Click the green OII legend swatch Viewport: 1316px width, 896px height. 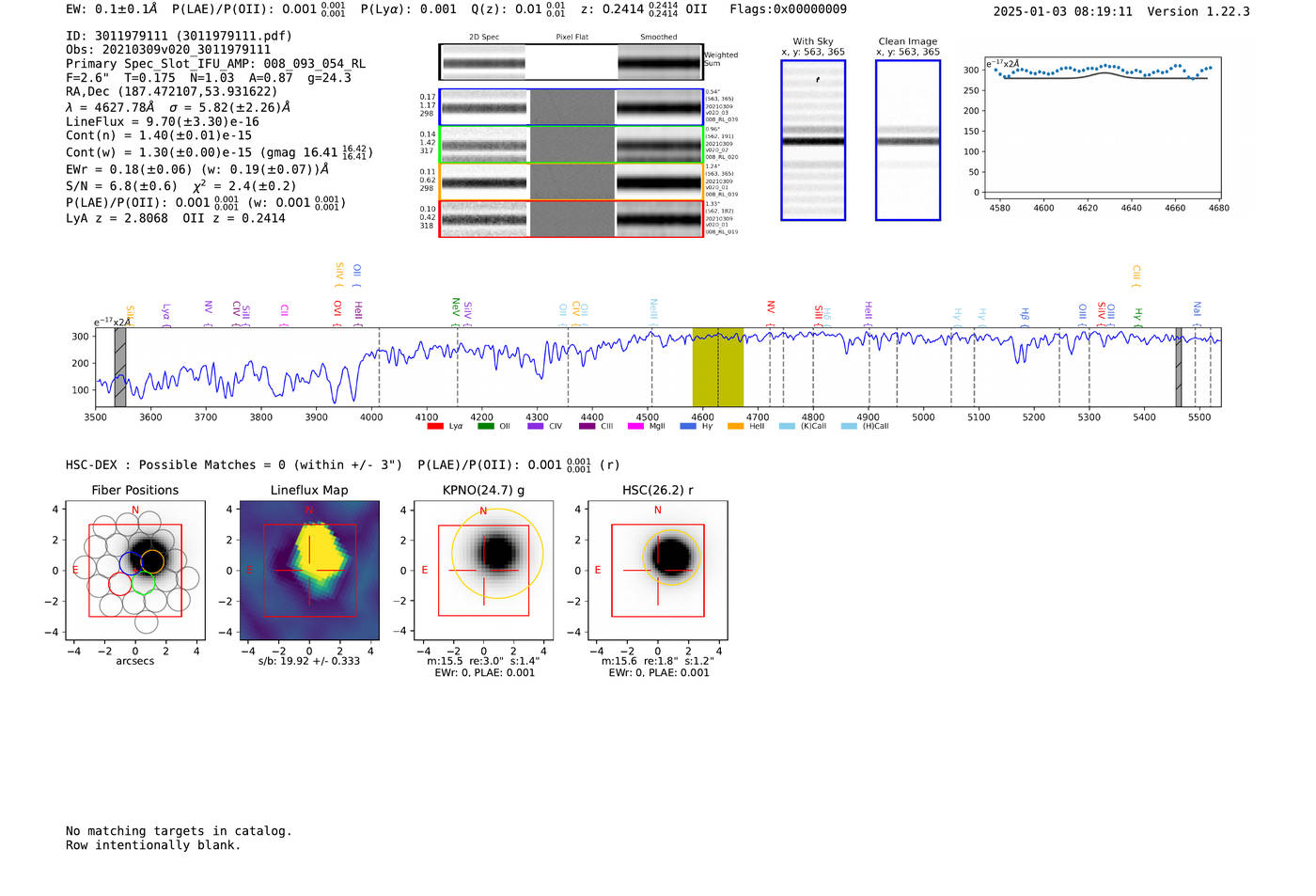tap(486, 427)
